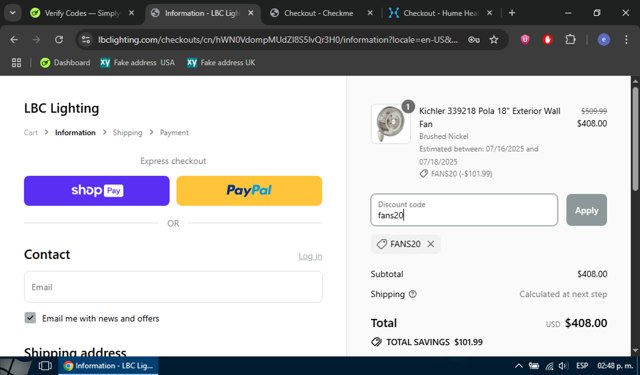The image size is (640, 375).
Task: Open the Fake address UK bookmark
Action: tap(221, 62)
